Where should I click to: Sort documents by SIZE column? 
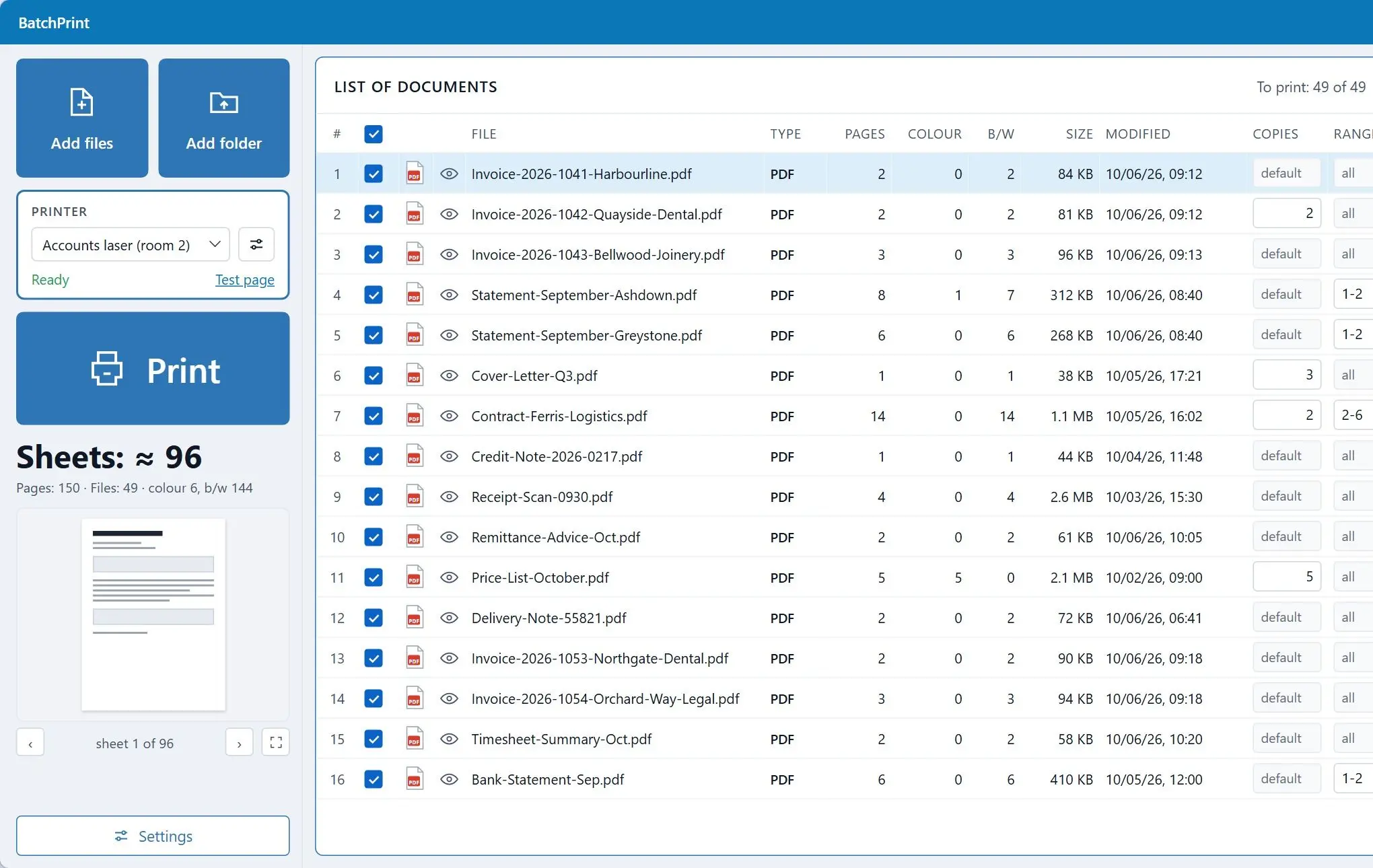point(1079,134)
